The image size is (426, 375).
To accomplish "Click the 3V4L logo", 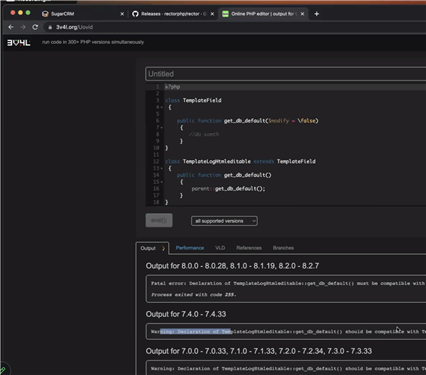I will coord(19,43).
